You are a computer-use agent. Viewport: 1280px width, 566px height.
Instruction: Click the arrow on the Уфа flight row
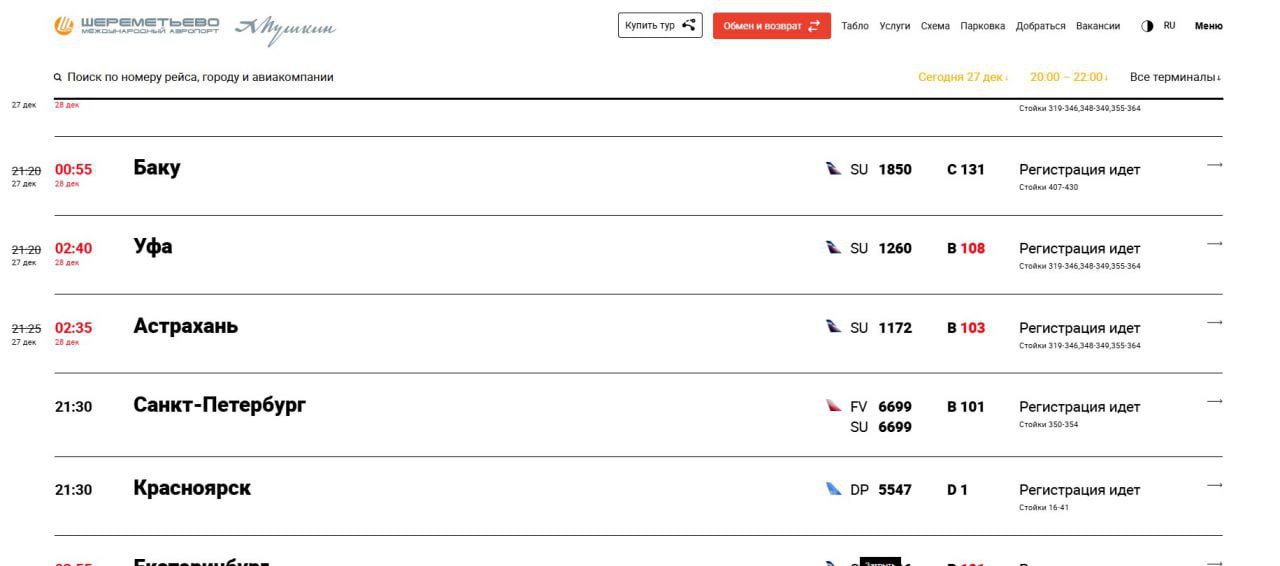pyautogui.click(x=1214, y=244)
